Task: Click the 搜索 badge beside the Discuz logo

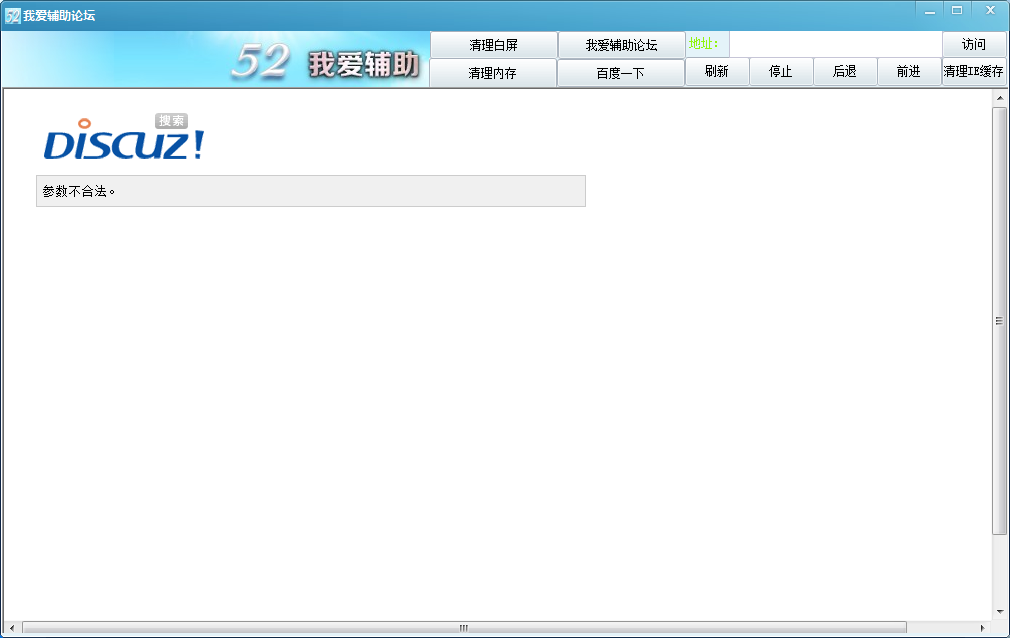Action: 171,121
